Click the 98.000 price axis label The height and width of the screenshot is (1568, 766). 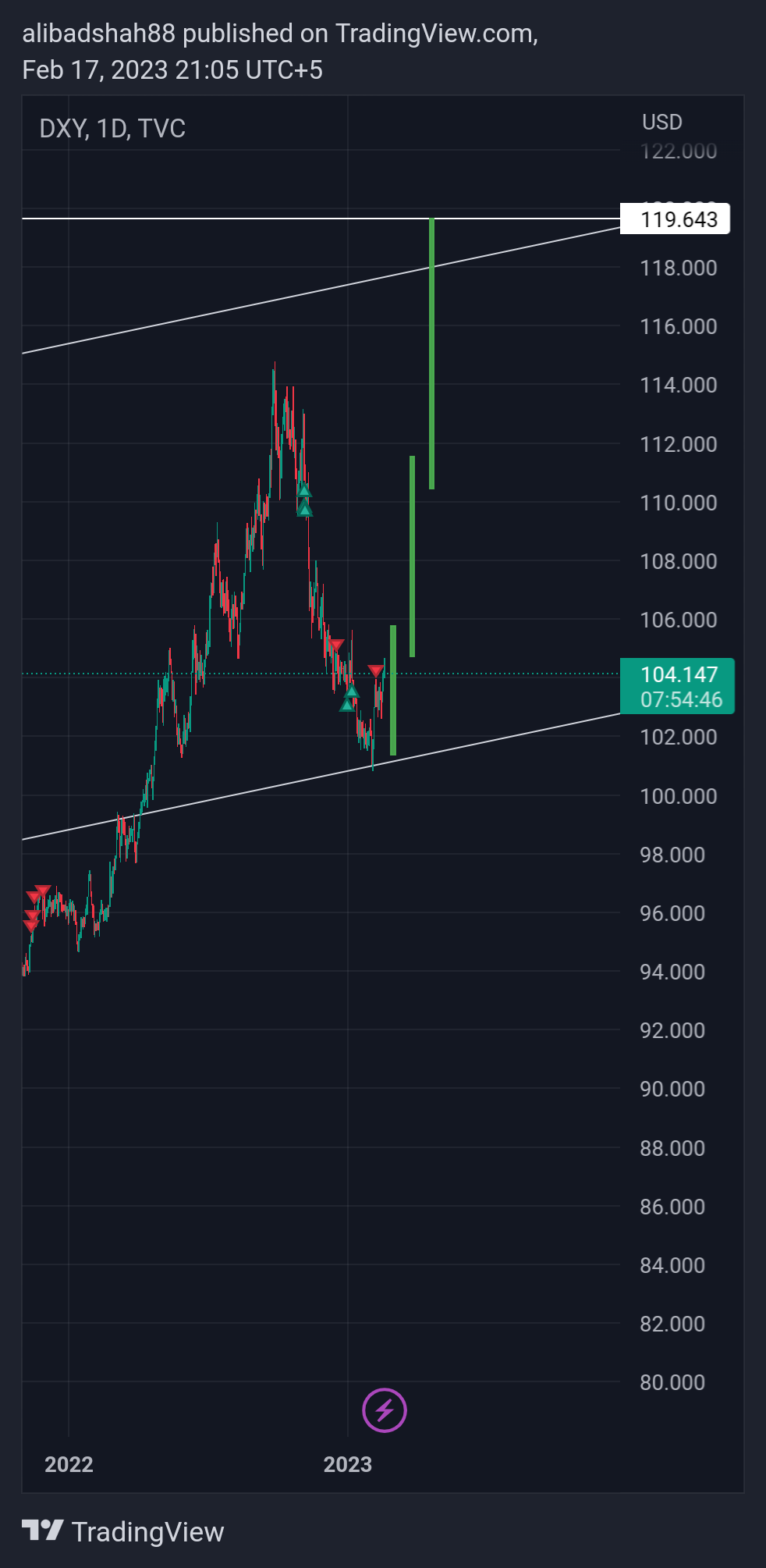[x=672, y=855]
